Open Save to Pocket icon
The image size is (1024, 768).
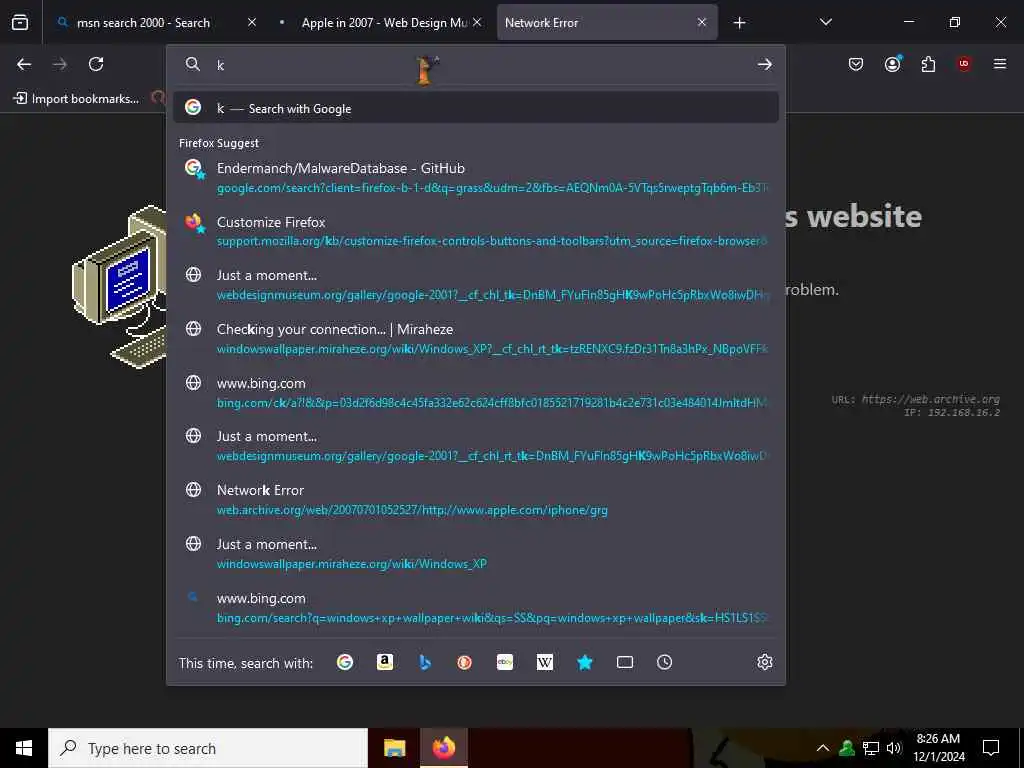click(856, 64)
